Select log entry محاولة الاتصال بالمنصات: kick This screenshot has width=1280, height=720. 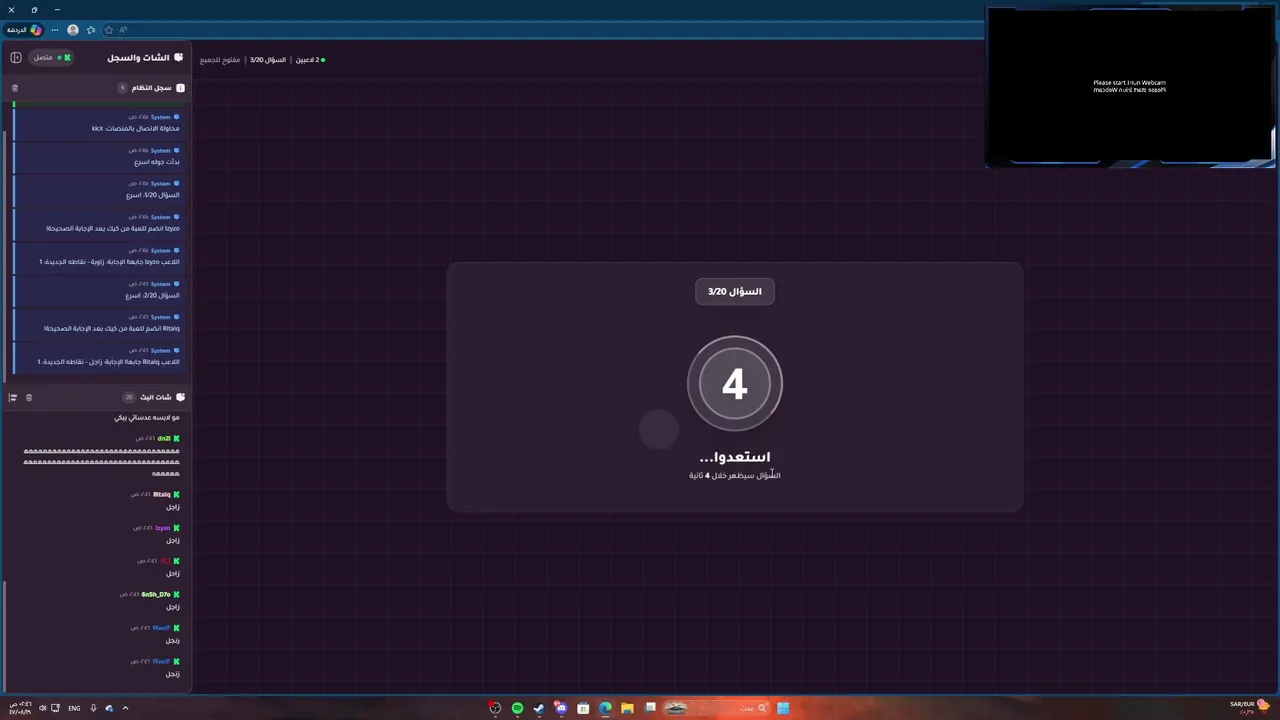coord(98,123)
